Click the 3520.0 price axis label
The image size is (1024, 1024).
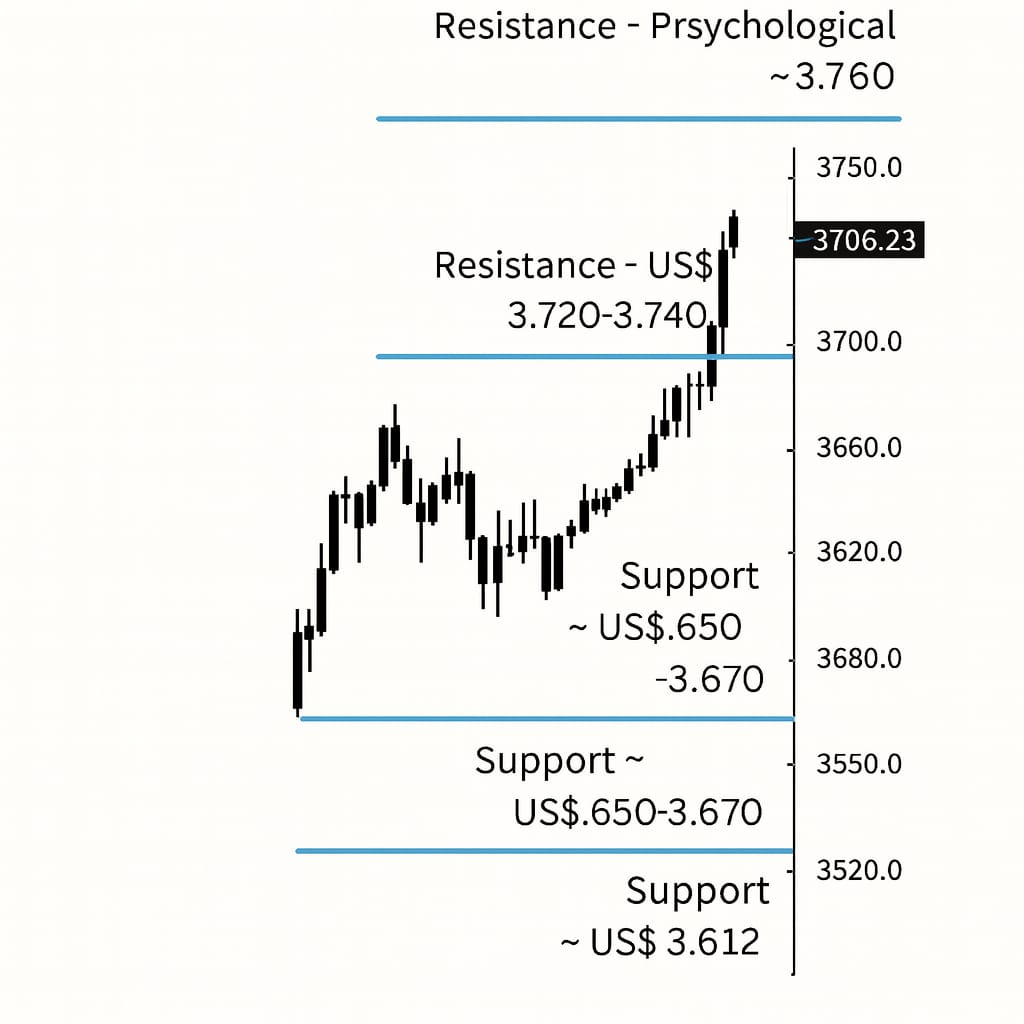pos(859,870)
